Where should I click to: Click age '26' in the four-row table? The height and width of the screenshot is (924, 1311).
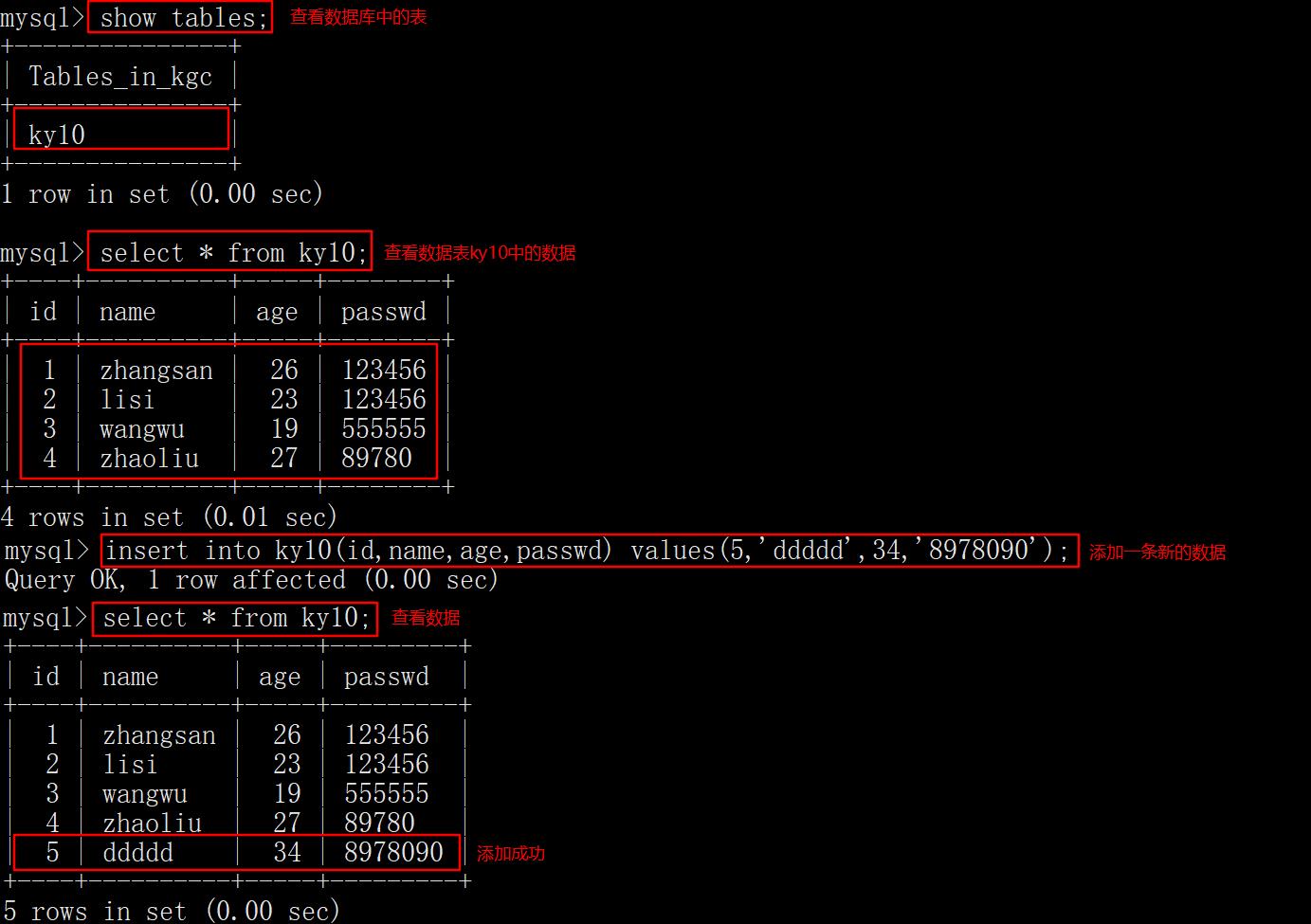284,370
